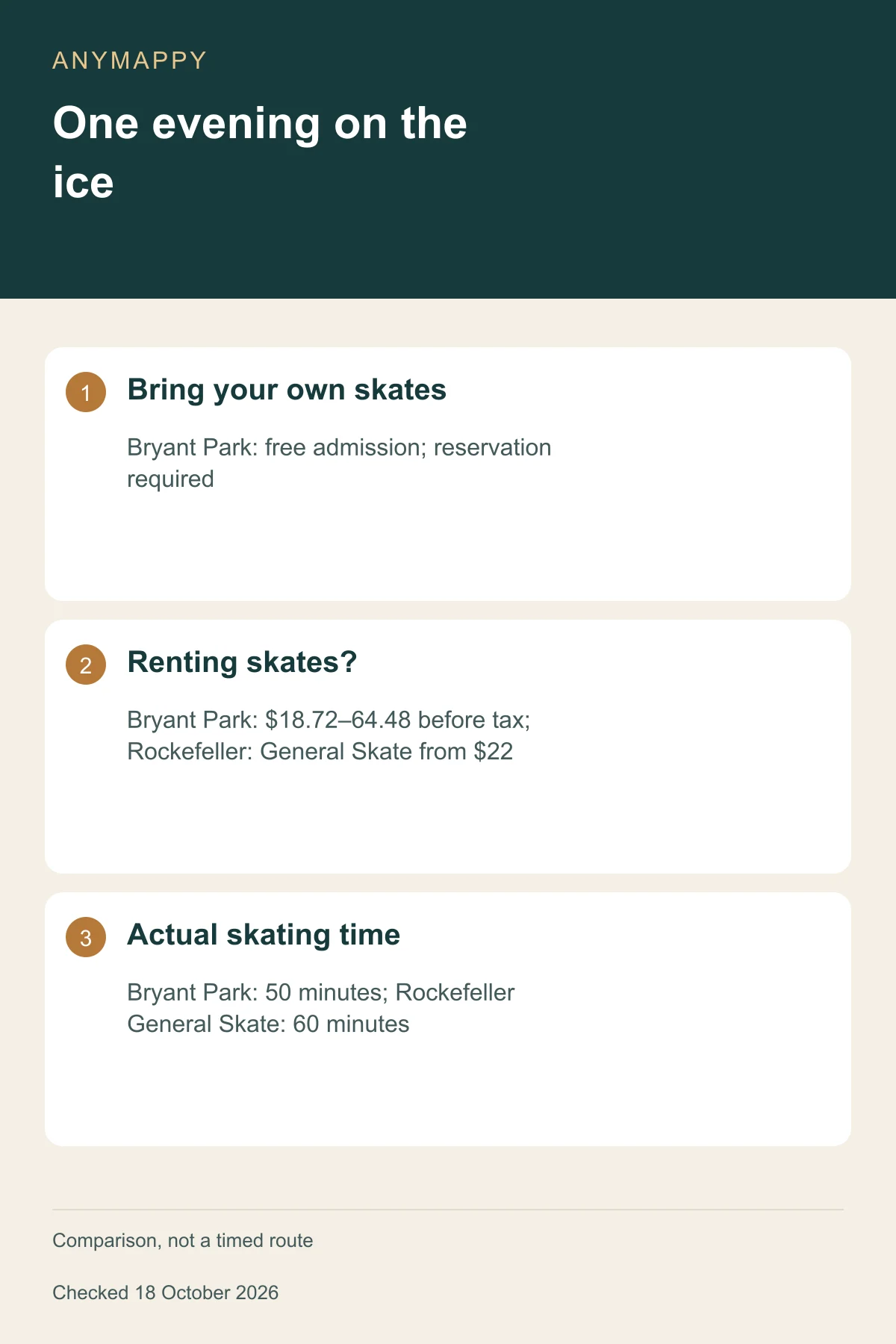Image resolution: width=896 pixels, height=1344 pixels.
Task: Click the number 1 step badge
Action: (86, 392)
